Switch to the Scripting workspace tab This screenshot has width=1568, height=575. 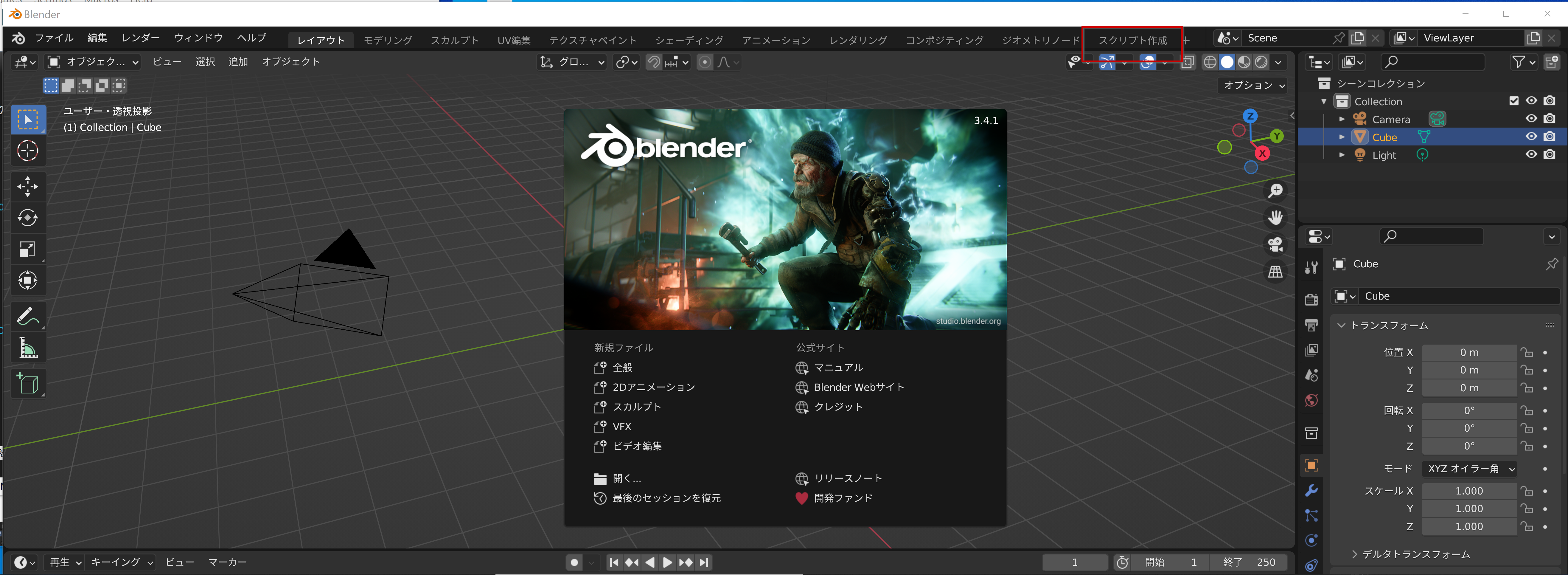click(x=1132, y=40)
